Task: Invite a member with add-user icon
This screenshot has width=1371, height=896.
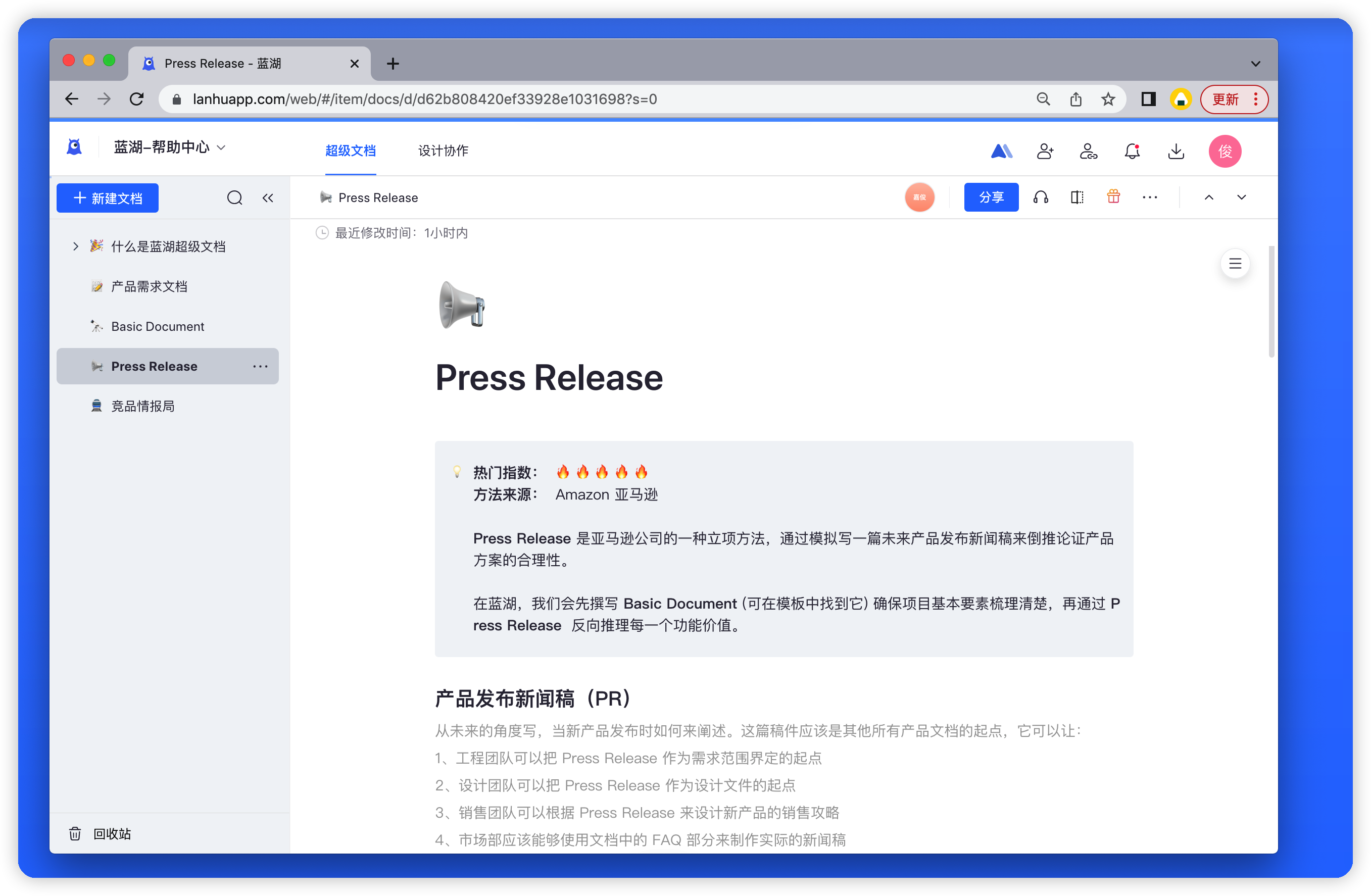Action: pyautogui.click(x=1045, y=151)
